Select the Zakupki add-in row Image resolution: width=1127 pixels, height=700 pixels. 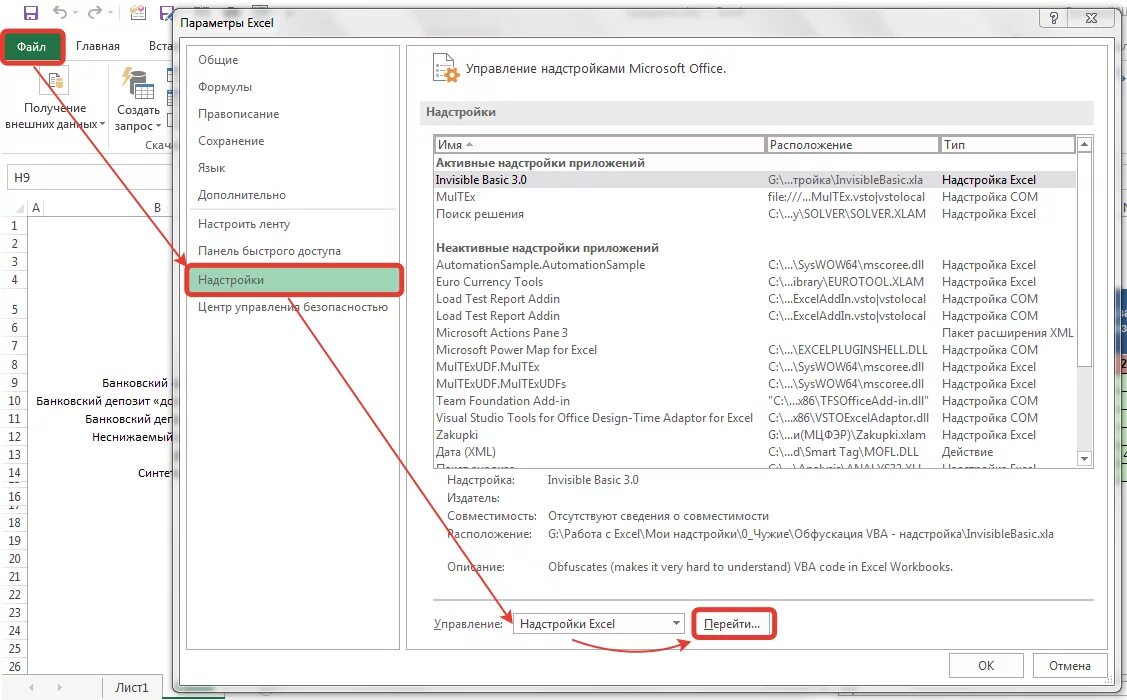click(755, 435)
